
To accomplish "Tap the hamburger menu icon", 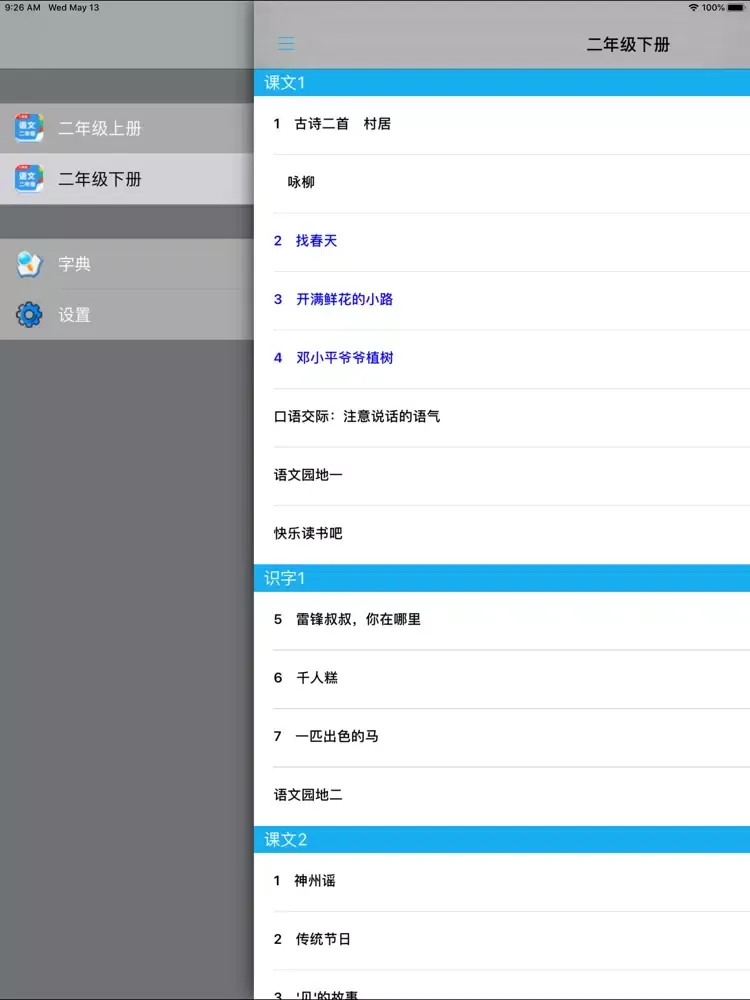I will 286,43.
